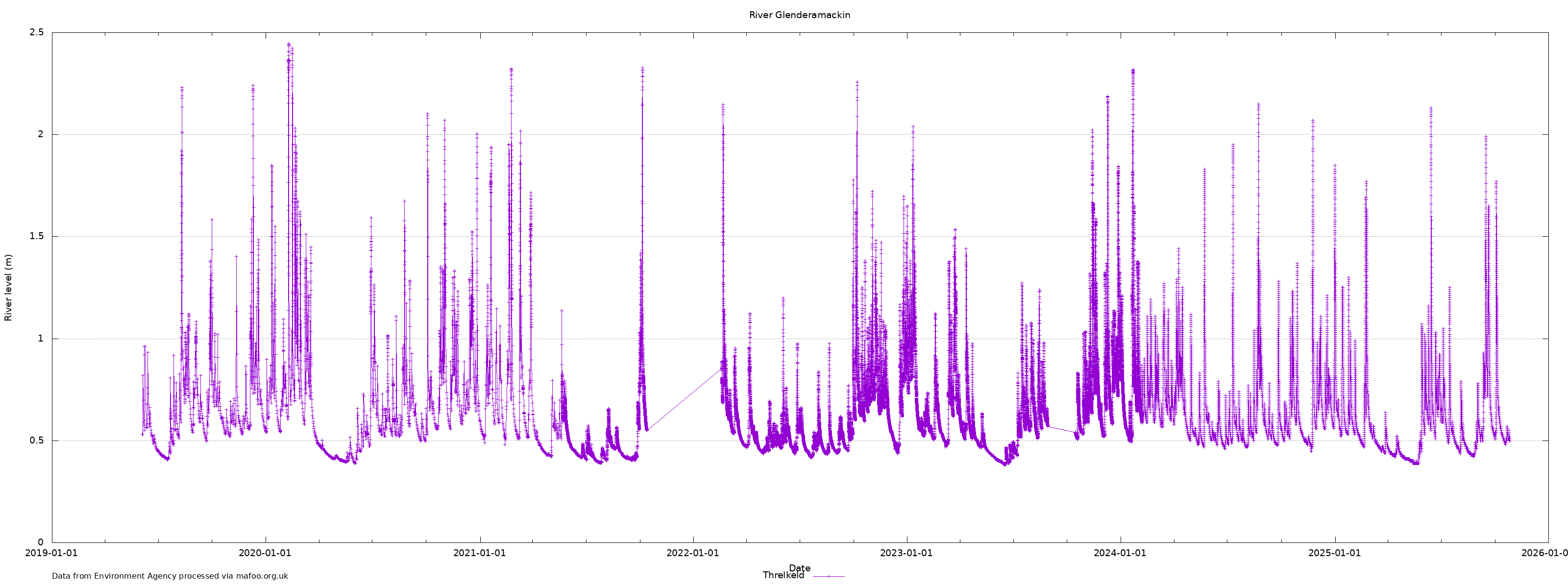1568x588 pixels.
Task: Select the 2019-01-01 date tick label
Action: (x=51, y=553)
